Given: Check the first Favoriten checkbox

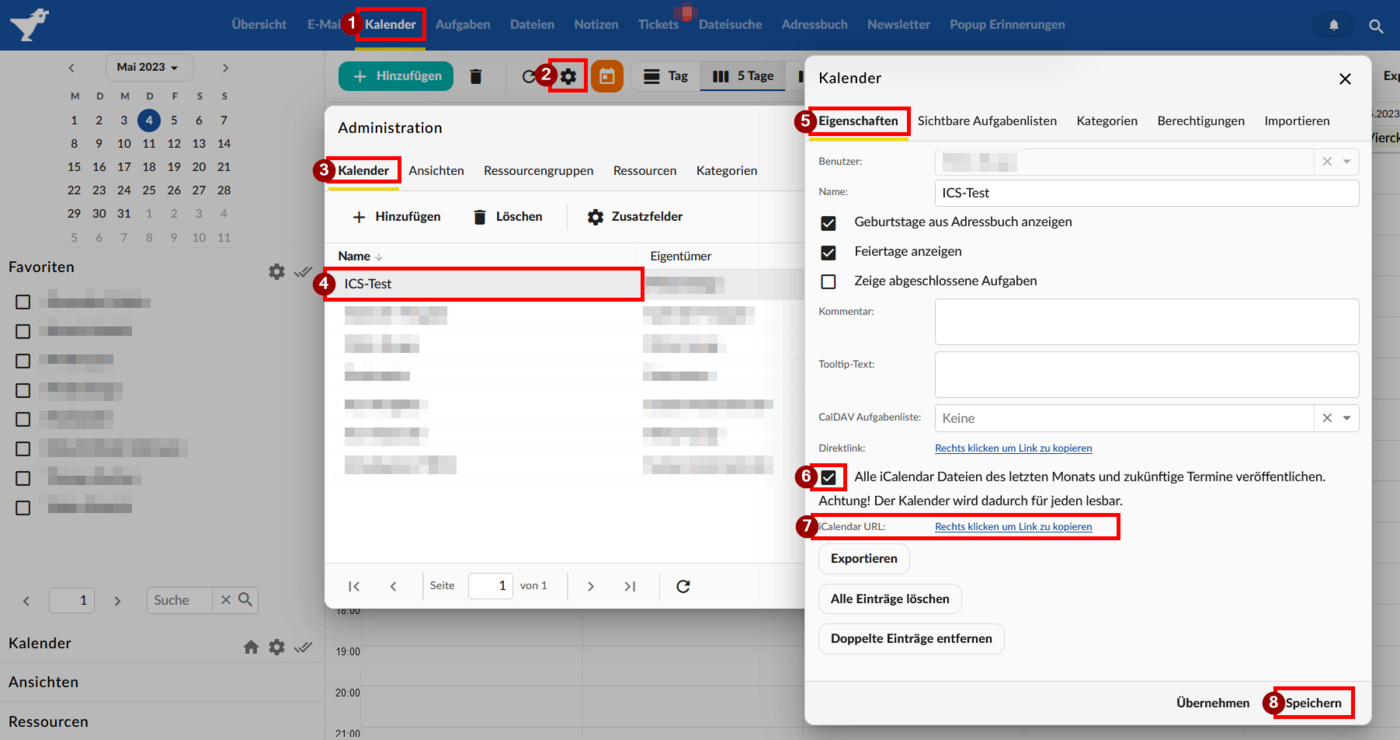Looking at the screenshot, I should 23,301.
